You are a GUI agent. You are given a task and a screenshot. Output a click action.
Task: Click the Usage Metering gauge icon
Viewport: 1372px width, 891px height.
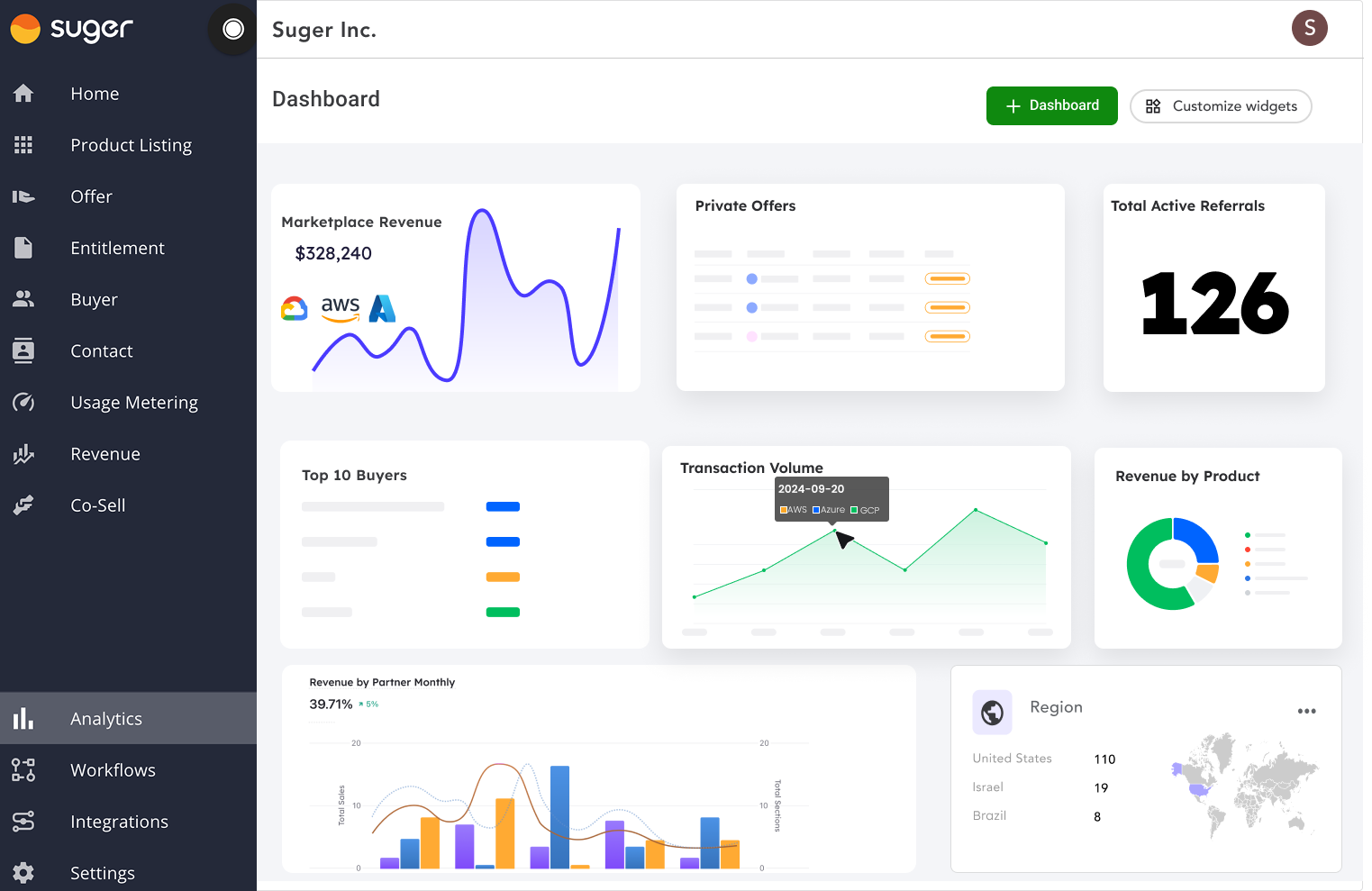23,403
